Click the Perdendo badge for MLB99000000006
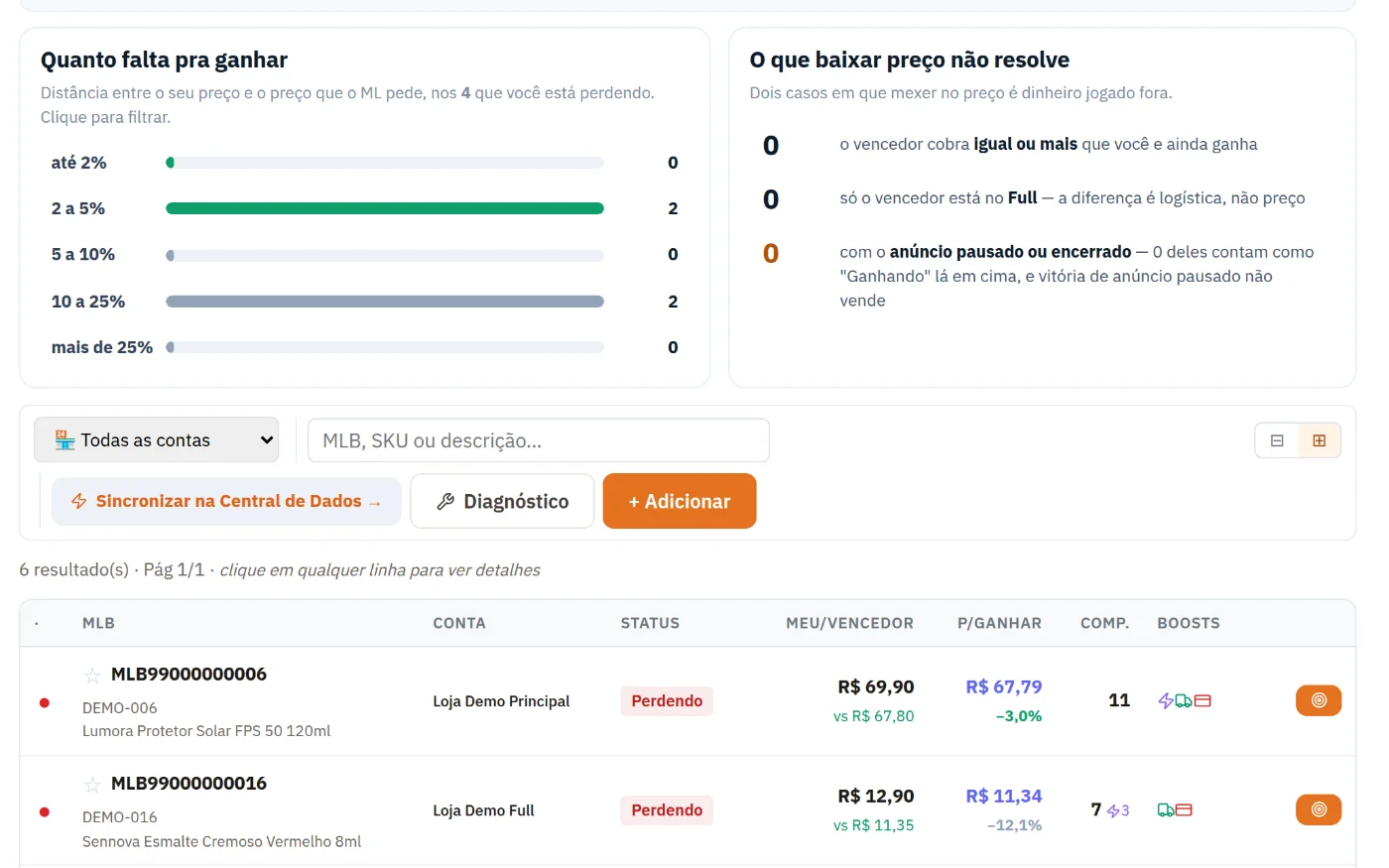 tap(667, 700)
